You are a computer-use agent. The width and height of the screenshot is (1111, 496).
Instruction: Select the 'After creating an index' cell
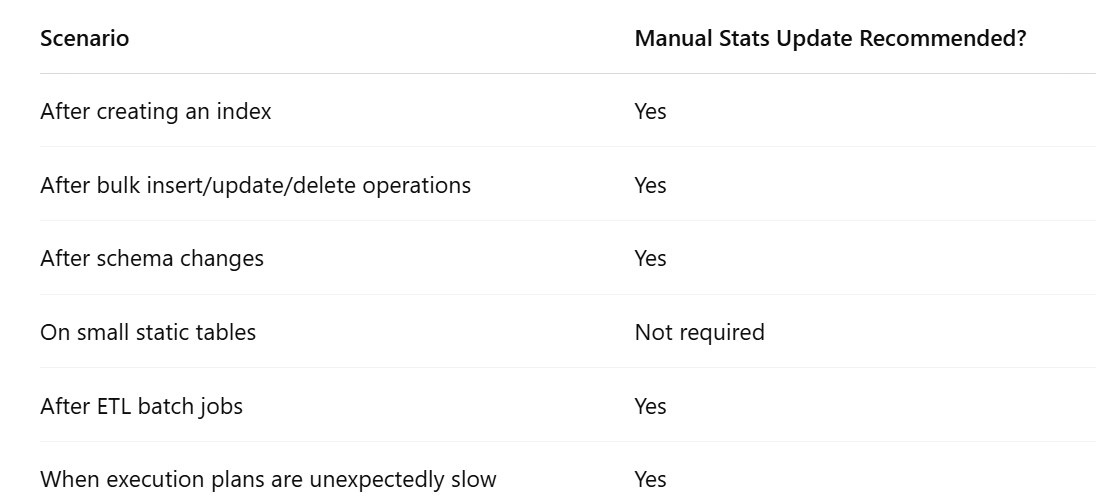pyautogui.click(x=155, y=111)
